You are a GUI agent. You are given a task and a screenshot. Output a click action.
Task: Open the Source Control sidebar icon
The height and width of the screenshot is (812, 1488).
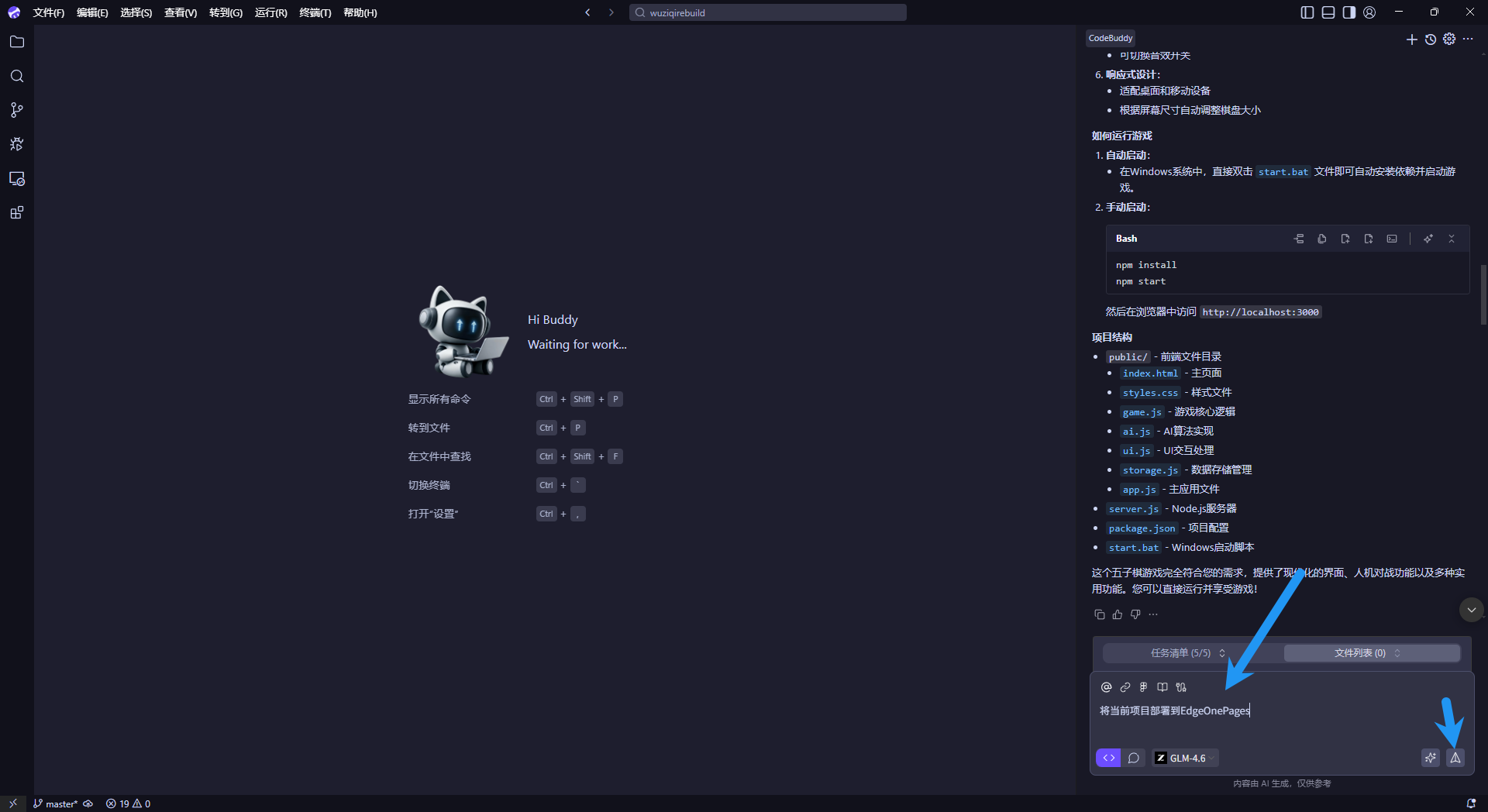point(16,110)
